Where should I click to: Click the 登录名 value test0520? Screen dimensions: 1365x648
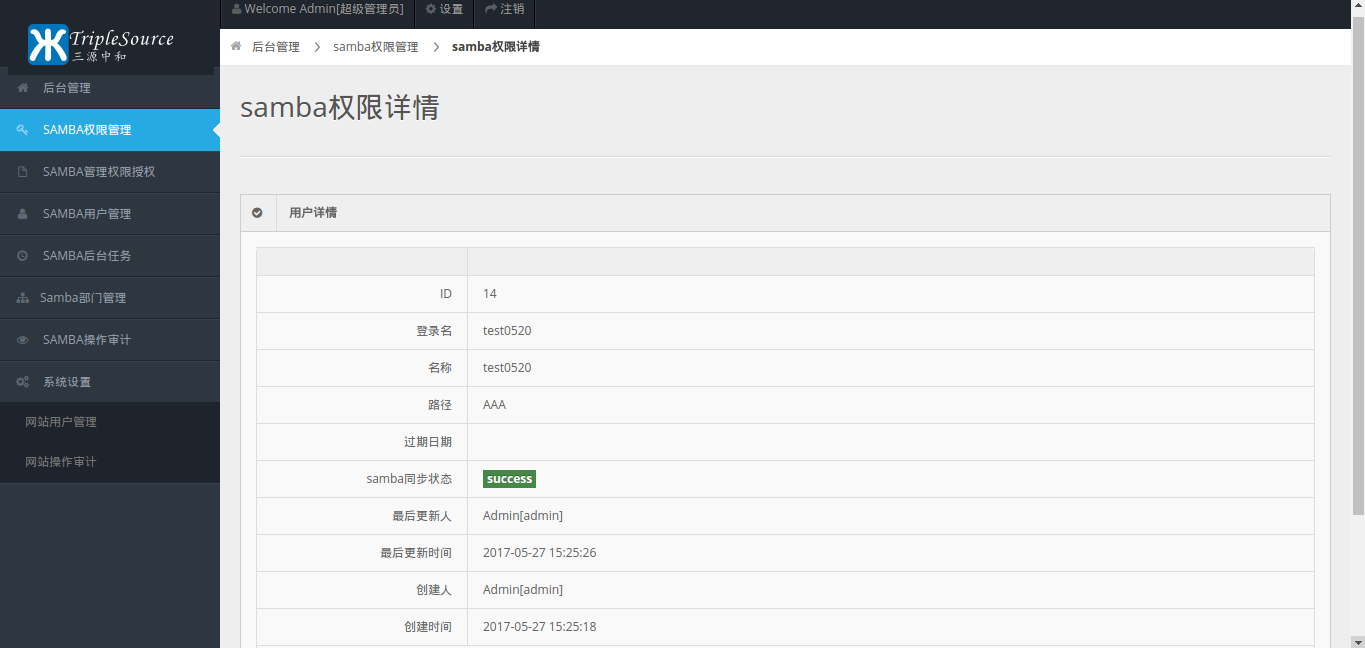(507, 331)
